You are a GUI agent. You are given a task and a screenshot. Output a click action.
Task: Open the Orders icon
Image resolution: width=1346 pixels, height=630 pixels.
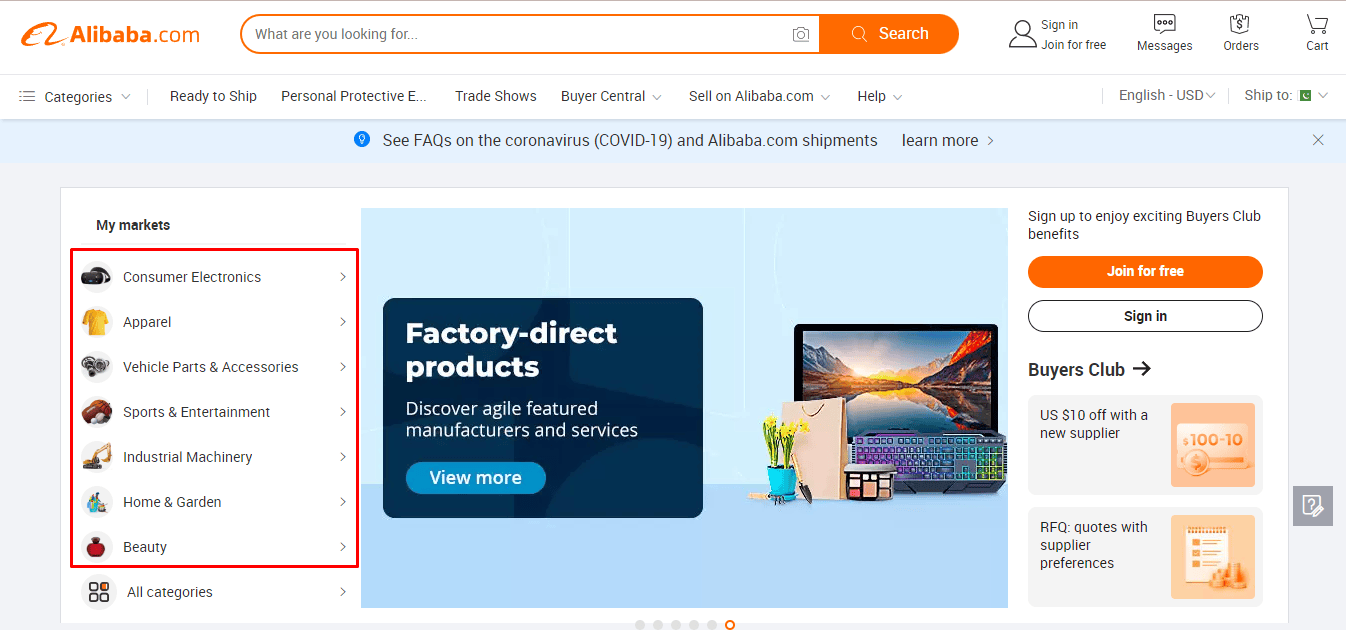pyautogui.click(x=1241, y=23)
